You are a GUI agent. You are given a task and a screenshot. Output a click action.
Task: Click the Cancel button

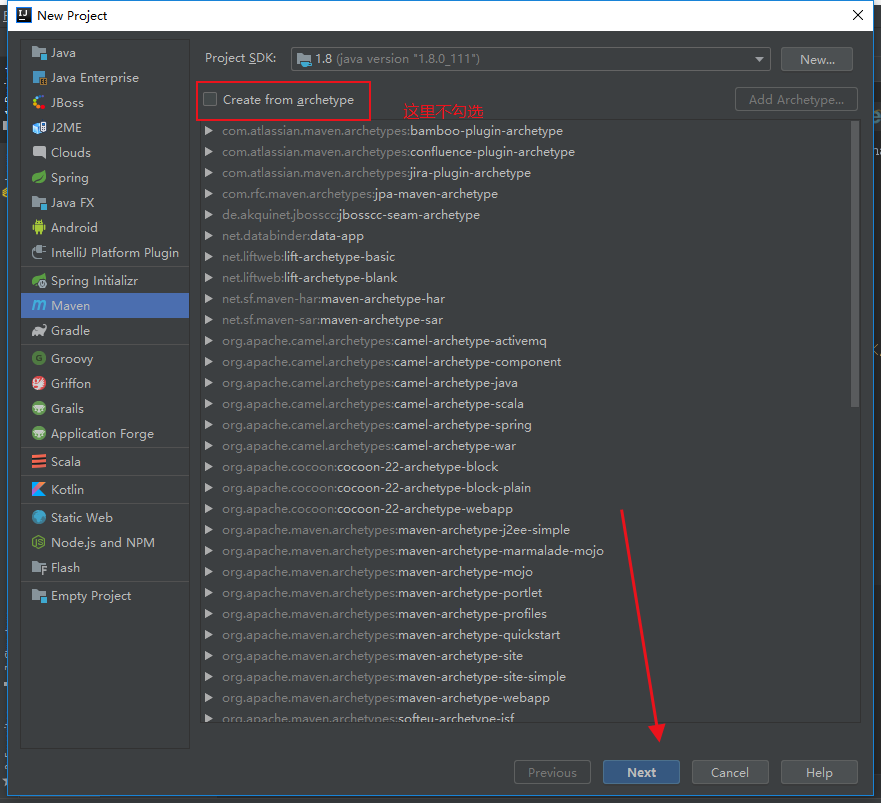point(730,772)
